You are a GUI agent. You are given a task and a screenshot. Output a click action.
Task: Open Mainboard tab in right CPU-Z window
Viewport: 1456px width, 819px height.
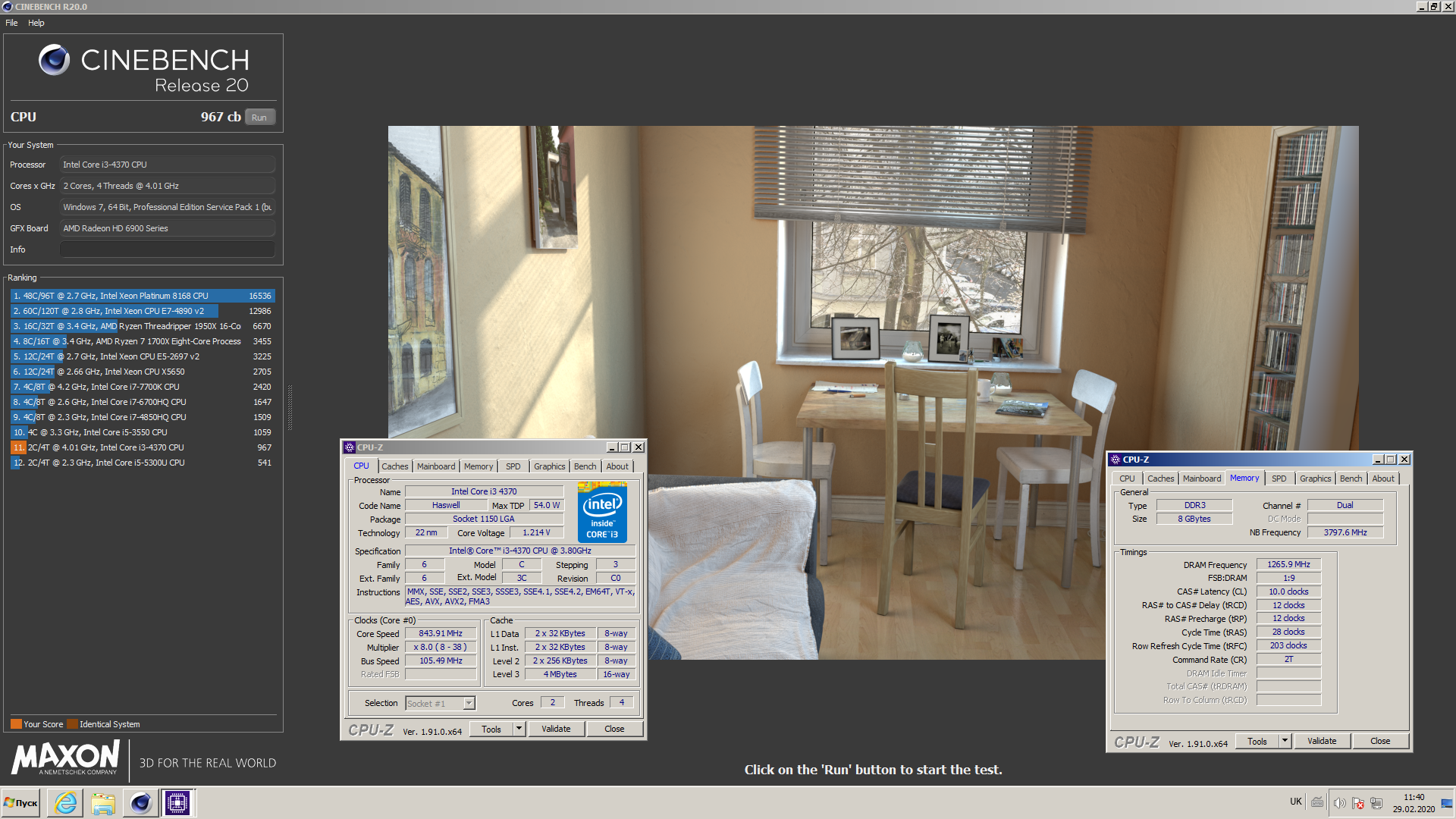tap(1202, 479)
